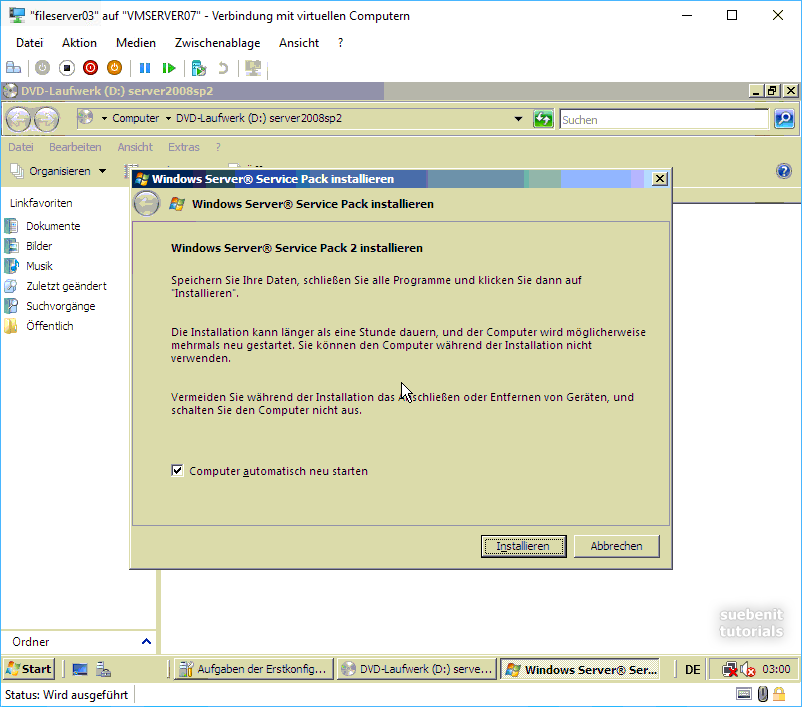Shut down the VM with the red icon
802x707 pixels.
point(91,68)
